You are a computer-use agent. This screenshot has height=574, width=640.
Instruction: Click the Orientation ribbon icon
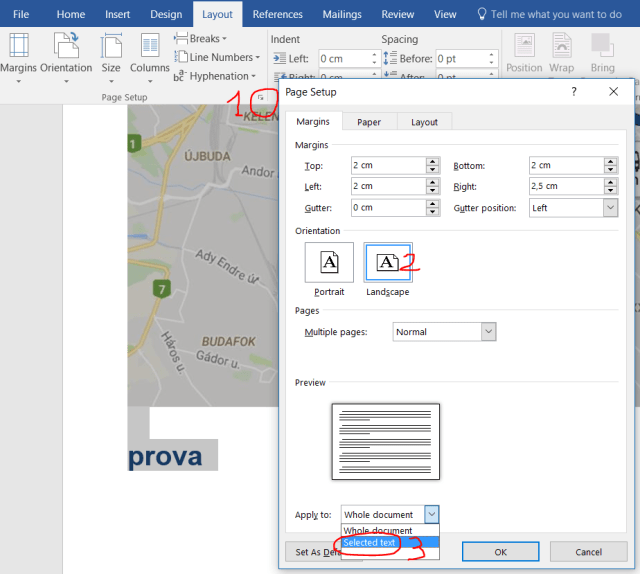[x=66, y=52]
